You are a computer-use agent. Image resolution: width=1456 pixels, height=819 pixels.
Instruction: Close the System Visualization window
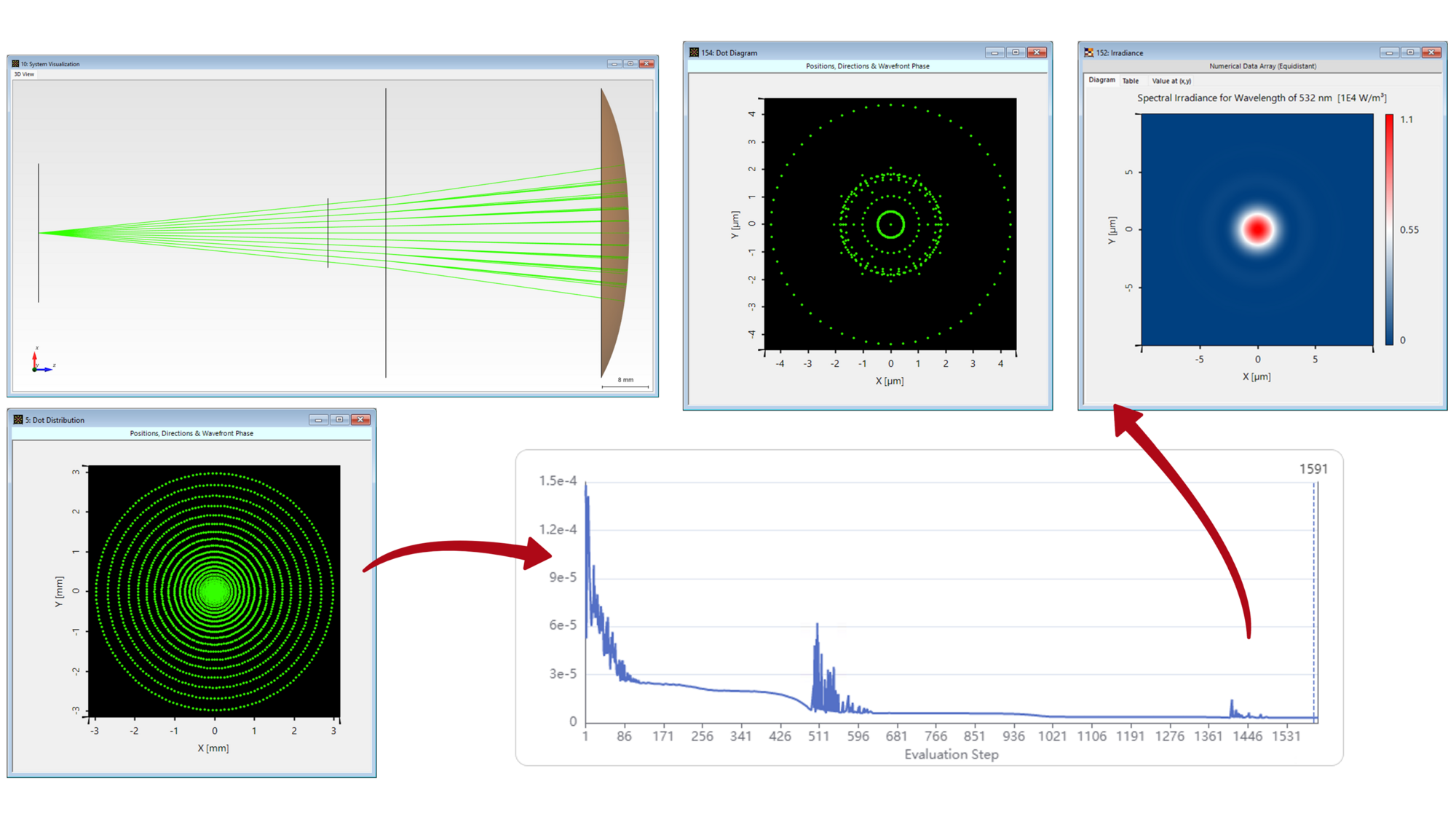[646, 64]
